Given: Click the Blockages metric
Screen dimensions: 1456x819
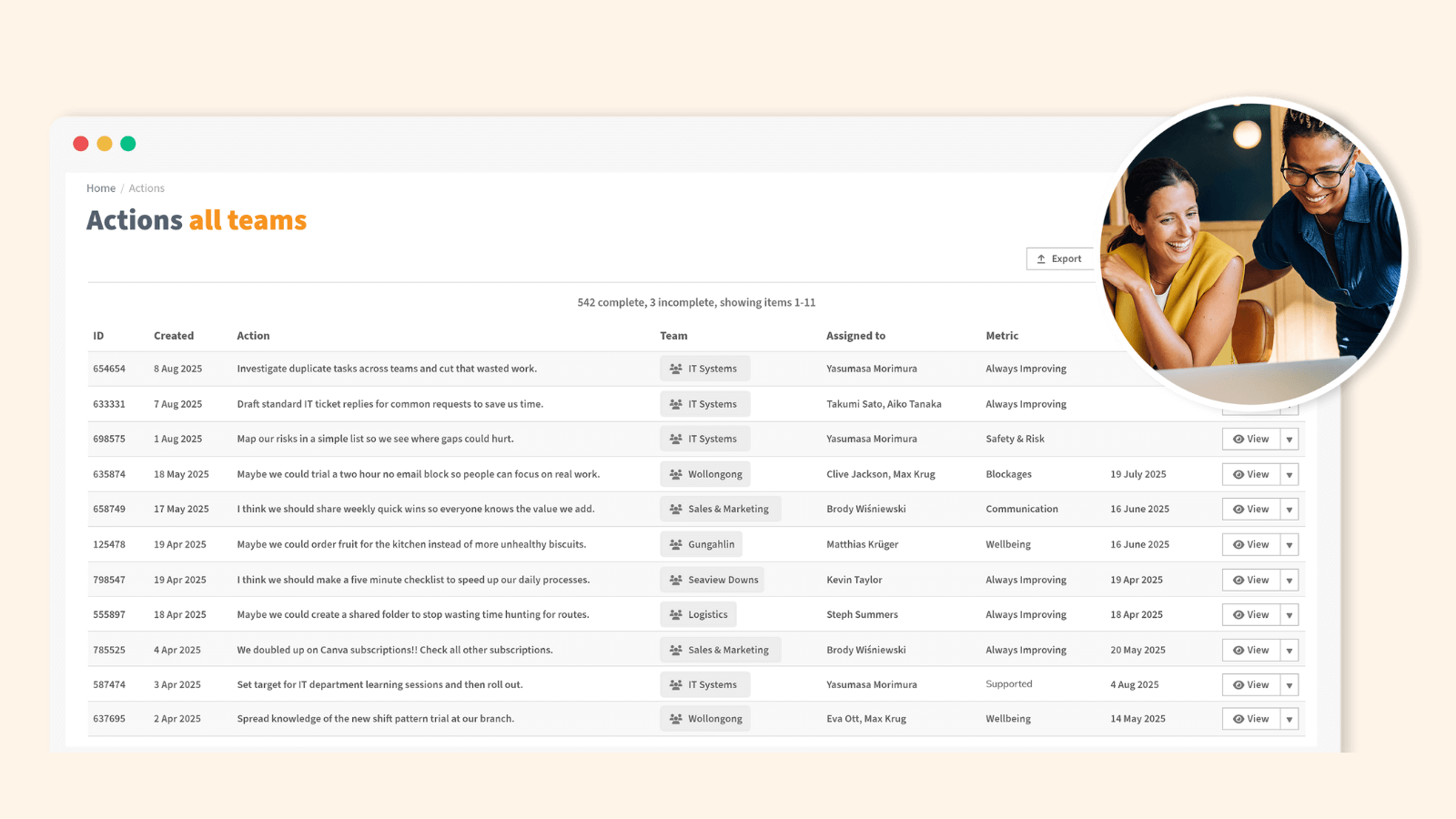Looking at the screenshot, I should coord(1008,474).
